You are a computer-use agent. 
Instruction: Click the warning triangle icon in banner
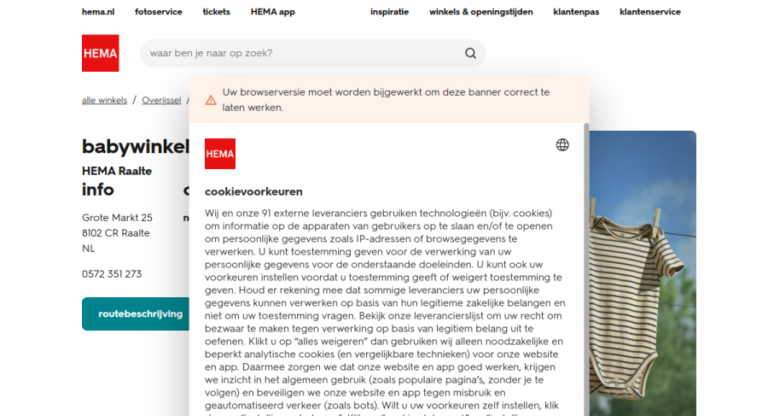(211, 100)
